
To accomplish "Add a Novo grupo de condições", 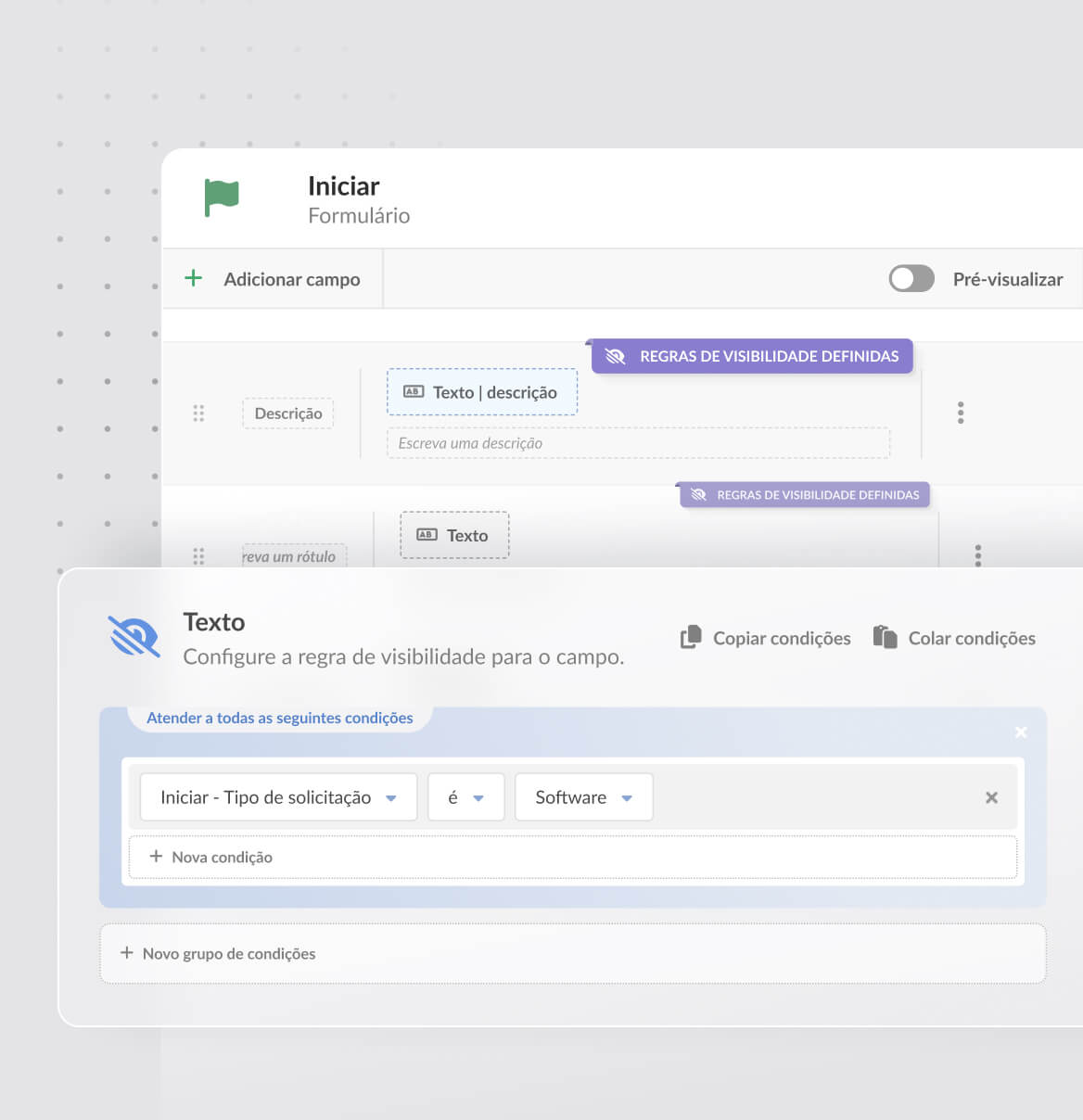I will click(219, 953).
